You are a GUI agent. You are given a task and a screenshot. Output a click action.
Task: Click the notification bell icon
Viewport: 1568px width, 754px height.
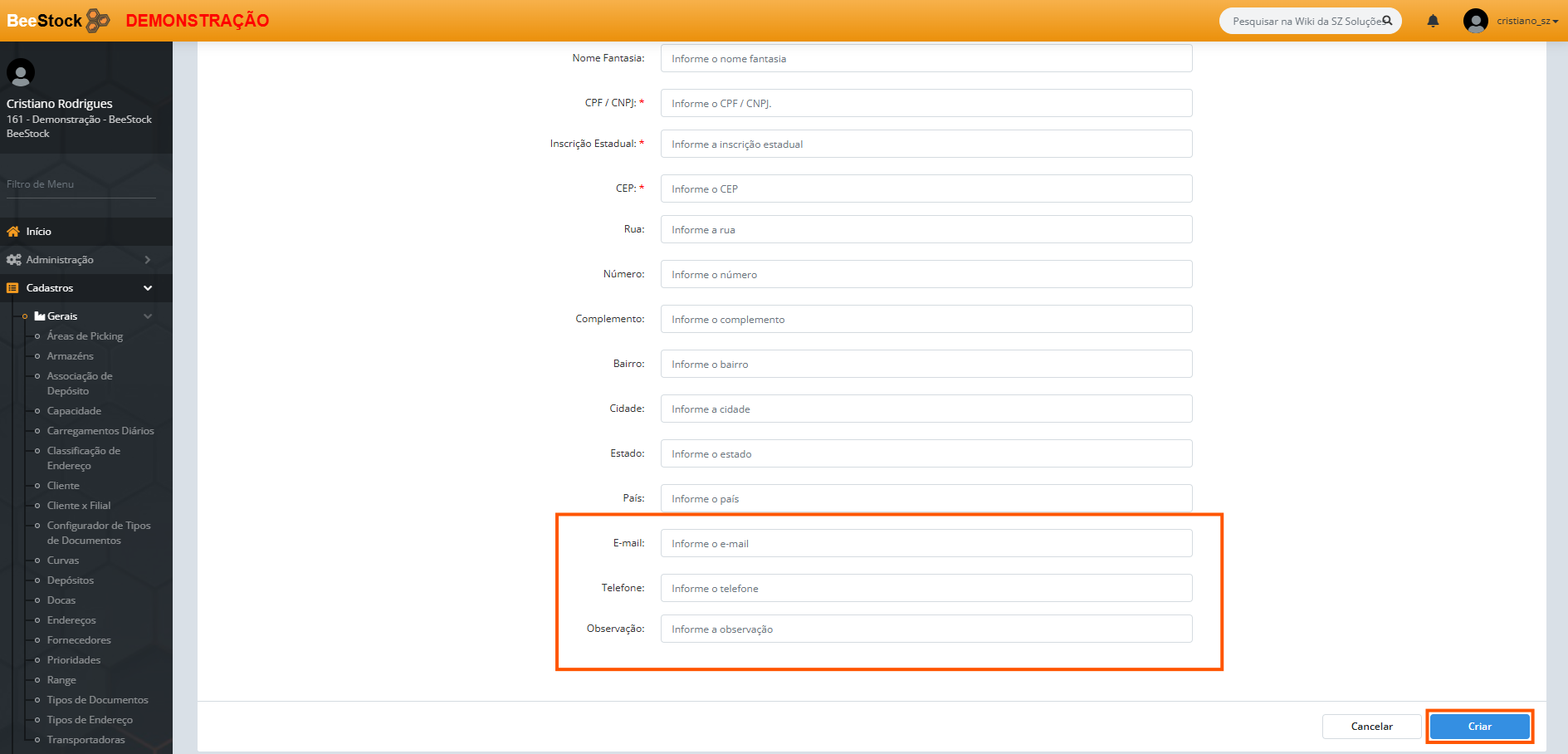[x=1433, y=21]
